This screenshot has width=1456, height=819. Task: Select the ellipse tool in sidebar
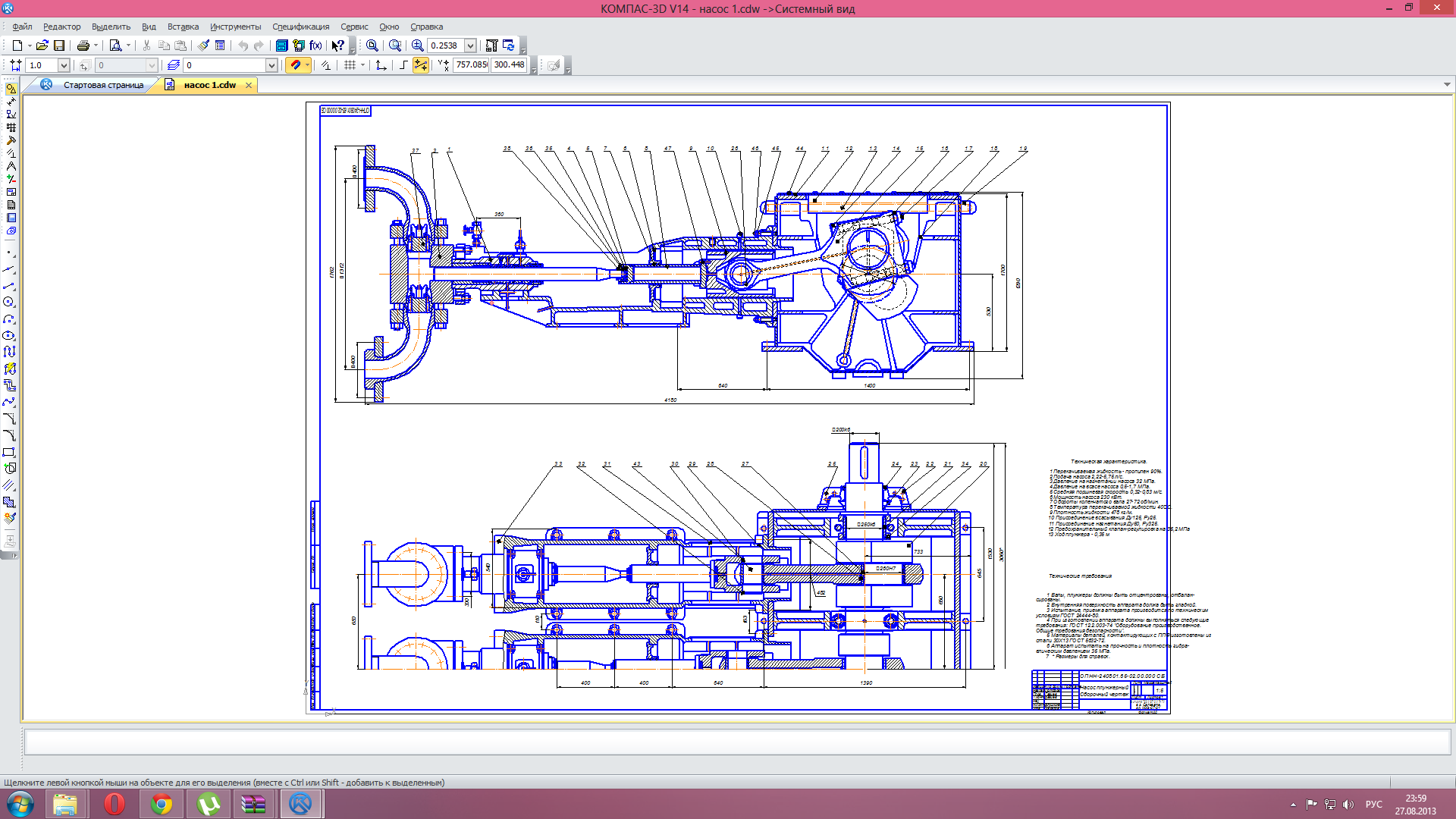point(9,335)
